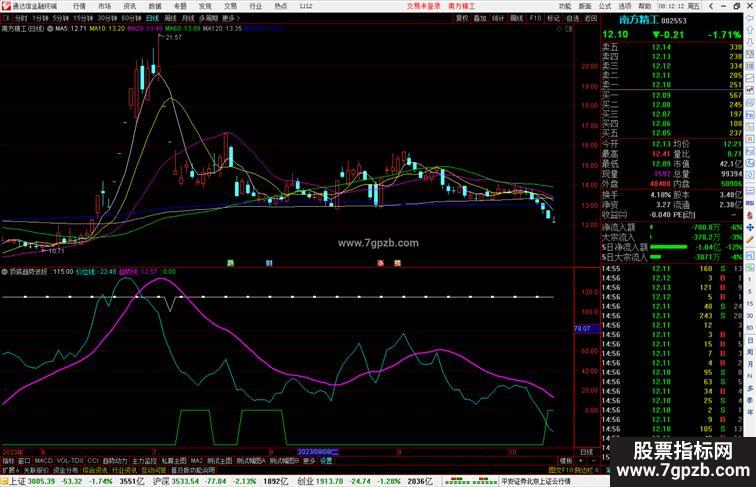The width and height of the screenshot is (756, 487).
Task: Click the up arrow icon in right sidebar
Action: [750, 30]
